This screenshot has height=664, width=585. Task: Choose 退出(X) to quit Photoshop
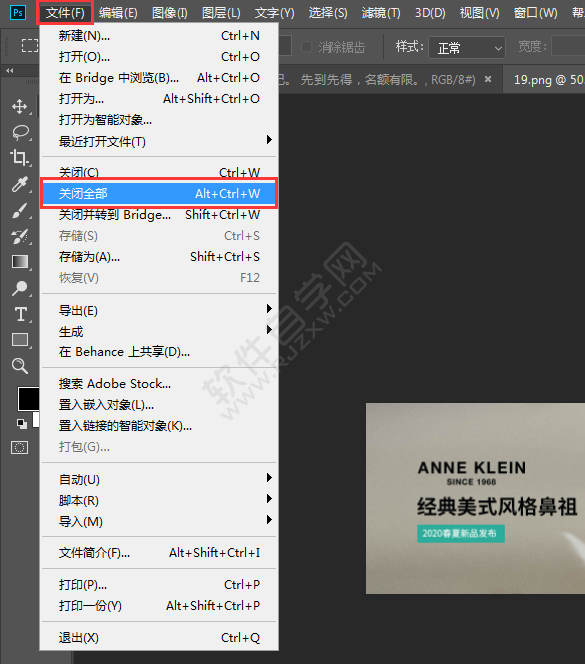[x=159, y=638]
